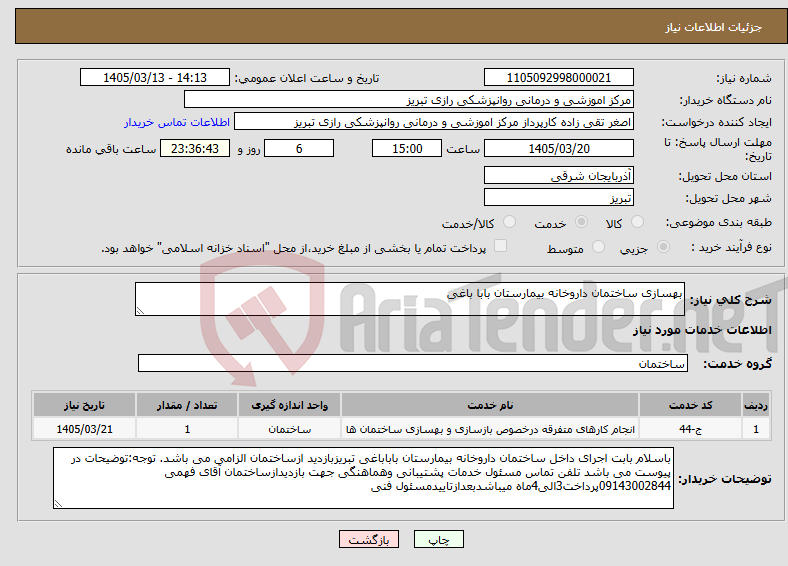Image resolution: width=788 pixels, height=566 pixels.
Task: Click the تعداد / مقدار column header
Action: [x=187, y=405]
